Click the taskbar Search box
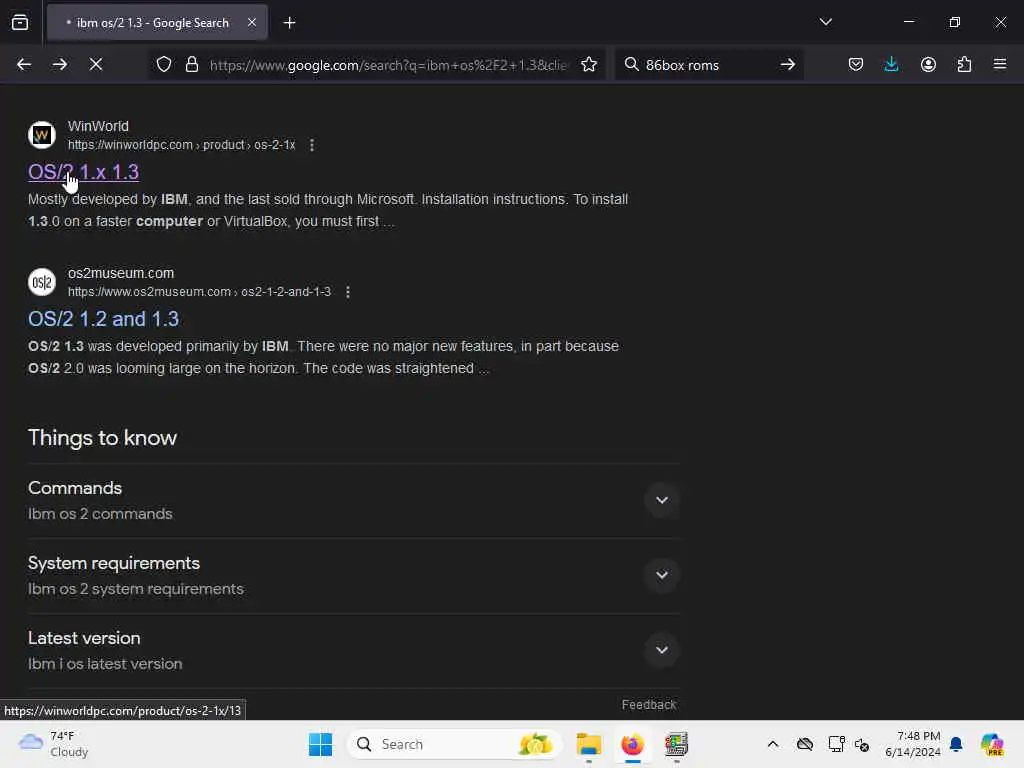The height and width of the screenshot is (768, 1024). (x=455, y=744)
